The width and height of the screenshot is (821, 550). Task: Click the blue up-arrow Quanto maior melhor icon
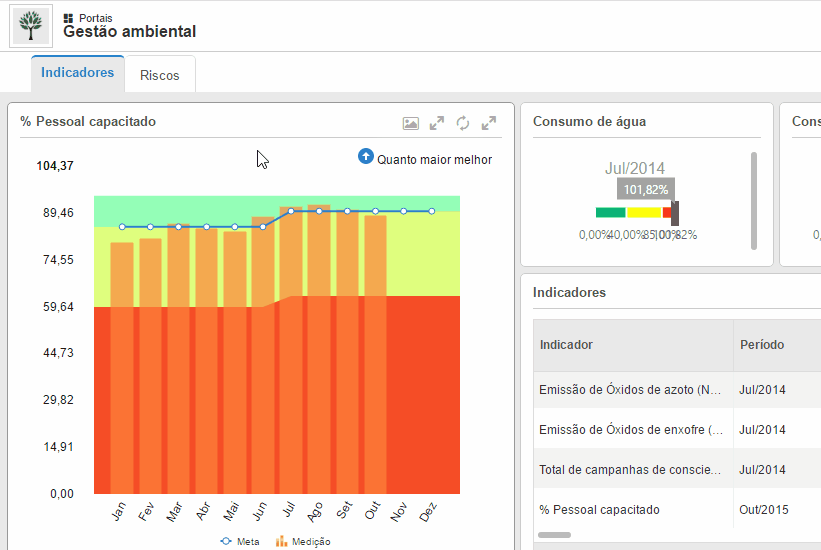pos(365,157)
